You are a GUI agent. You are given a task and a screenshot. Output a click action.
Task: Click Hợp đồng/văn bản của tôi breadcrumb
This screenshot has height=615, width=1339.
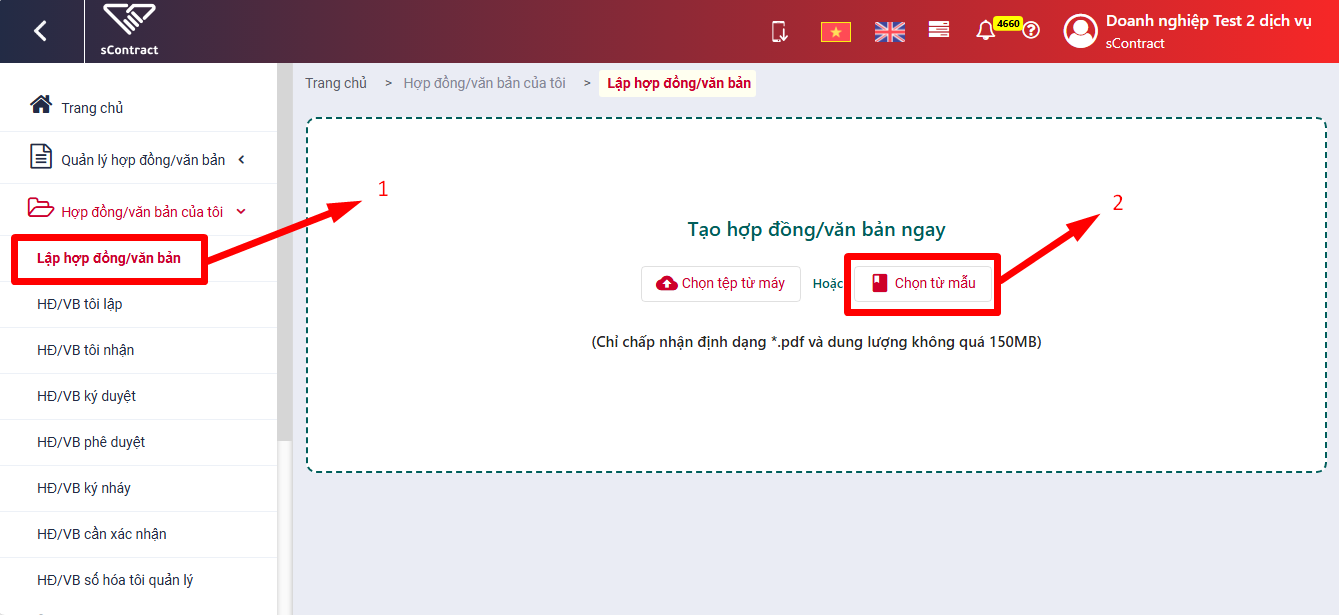point(484,83)
